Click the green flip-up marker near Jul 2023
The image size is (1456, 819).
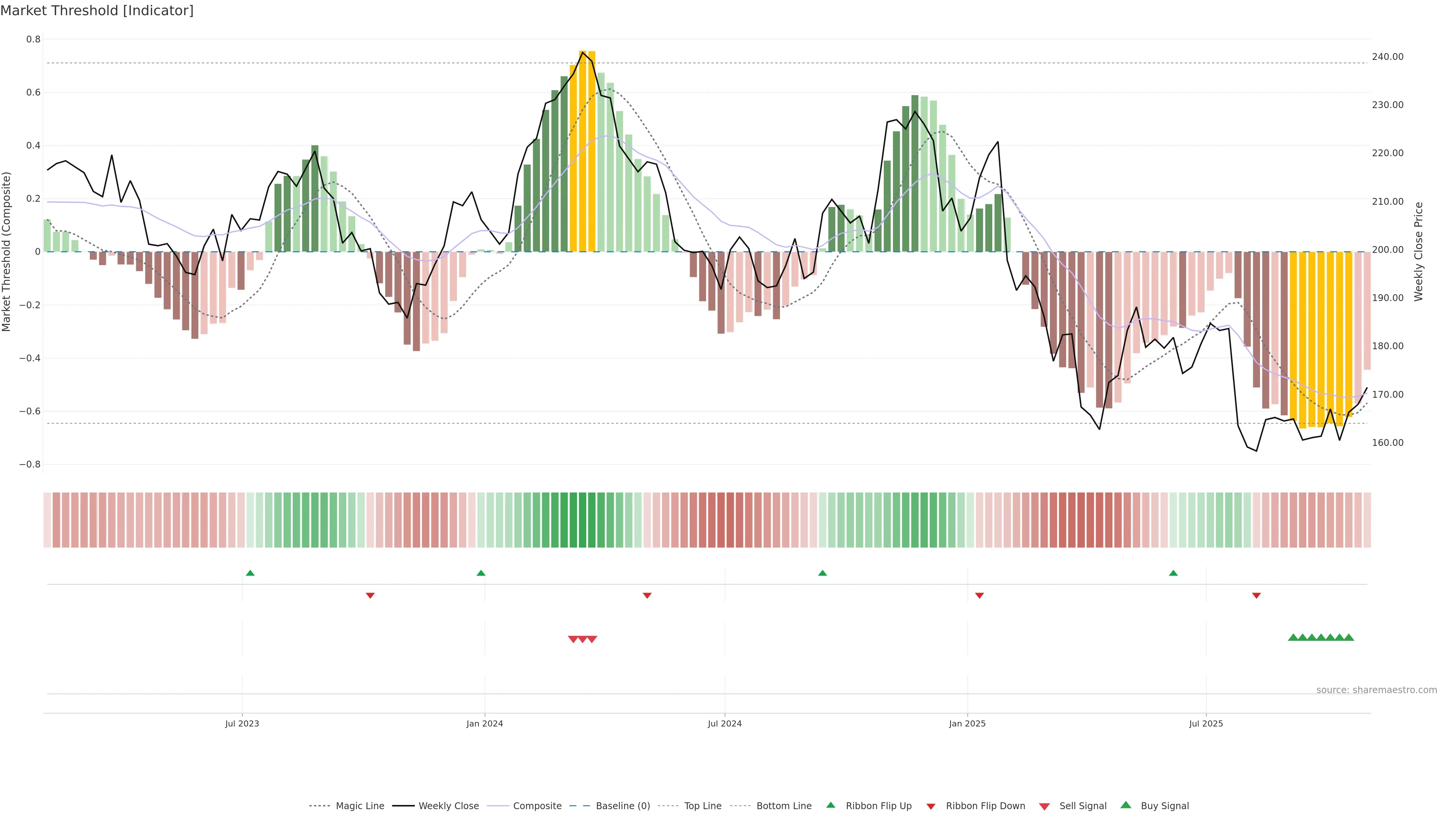[x=250, y=573]
